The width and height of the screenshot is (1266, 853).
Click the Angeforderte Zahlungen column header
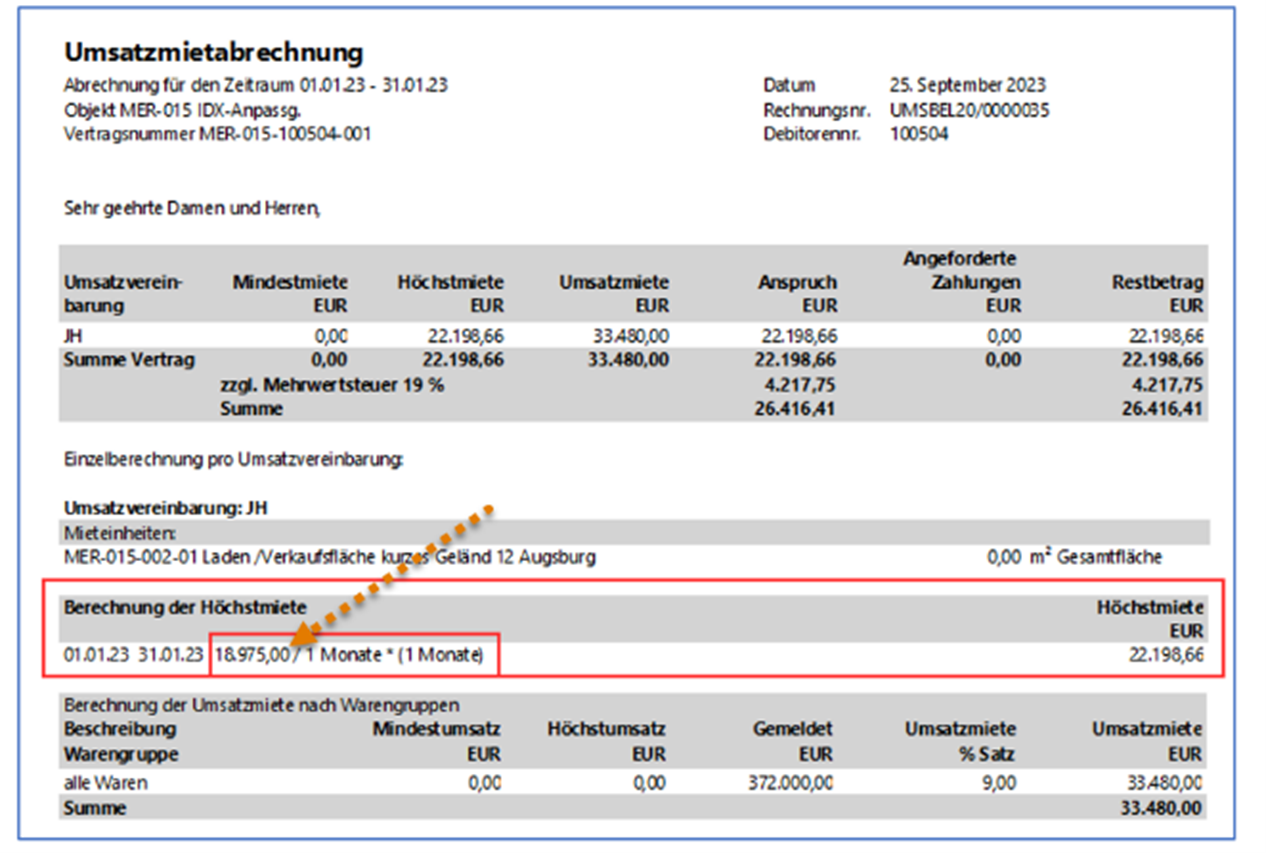[961, 282]
